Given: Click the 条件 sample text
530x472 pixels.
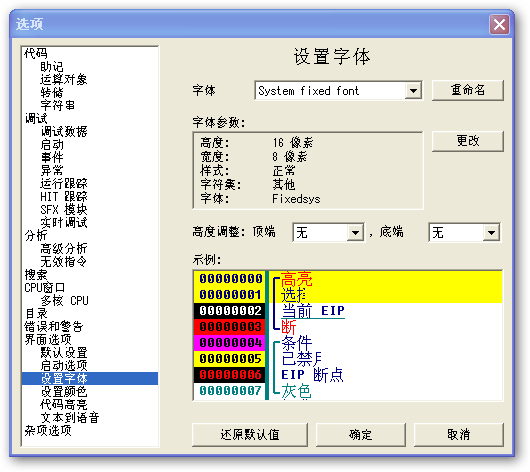Looking at the screenshot, I should coord(296,343).
